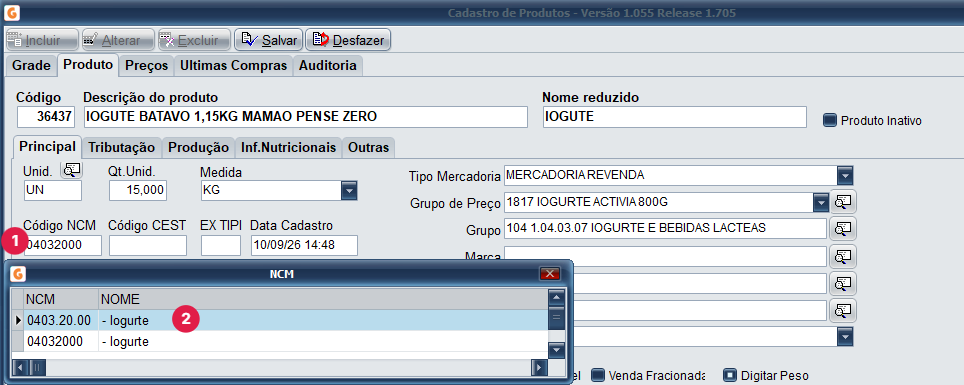964x385 pixels.
Task: Open the Ultimas Compras tab
Action: pos(233,65)
